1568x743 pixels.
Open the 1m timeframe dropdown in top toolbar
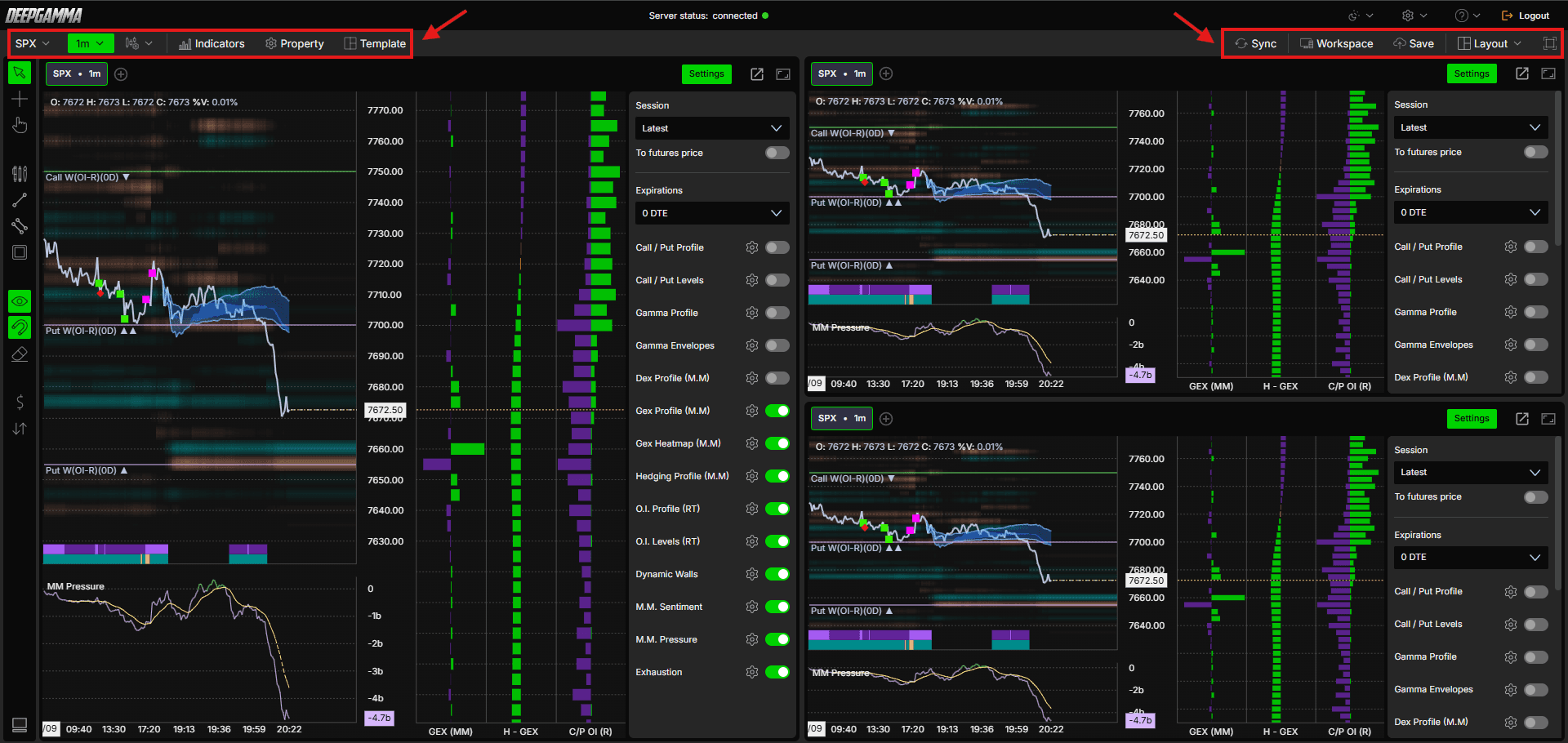[x=90, y=43]
